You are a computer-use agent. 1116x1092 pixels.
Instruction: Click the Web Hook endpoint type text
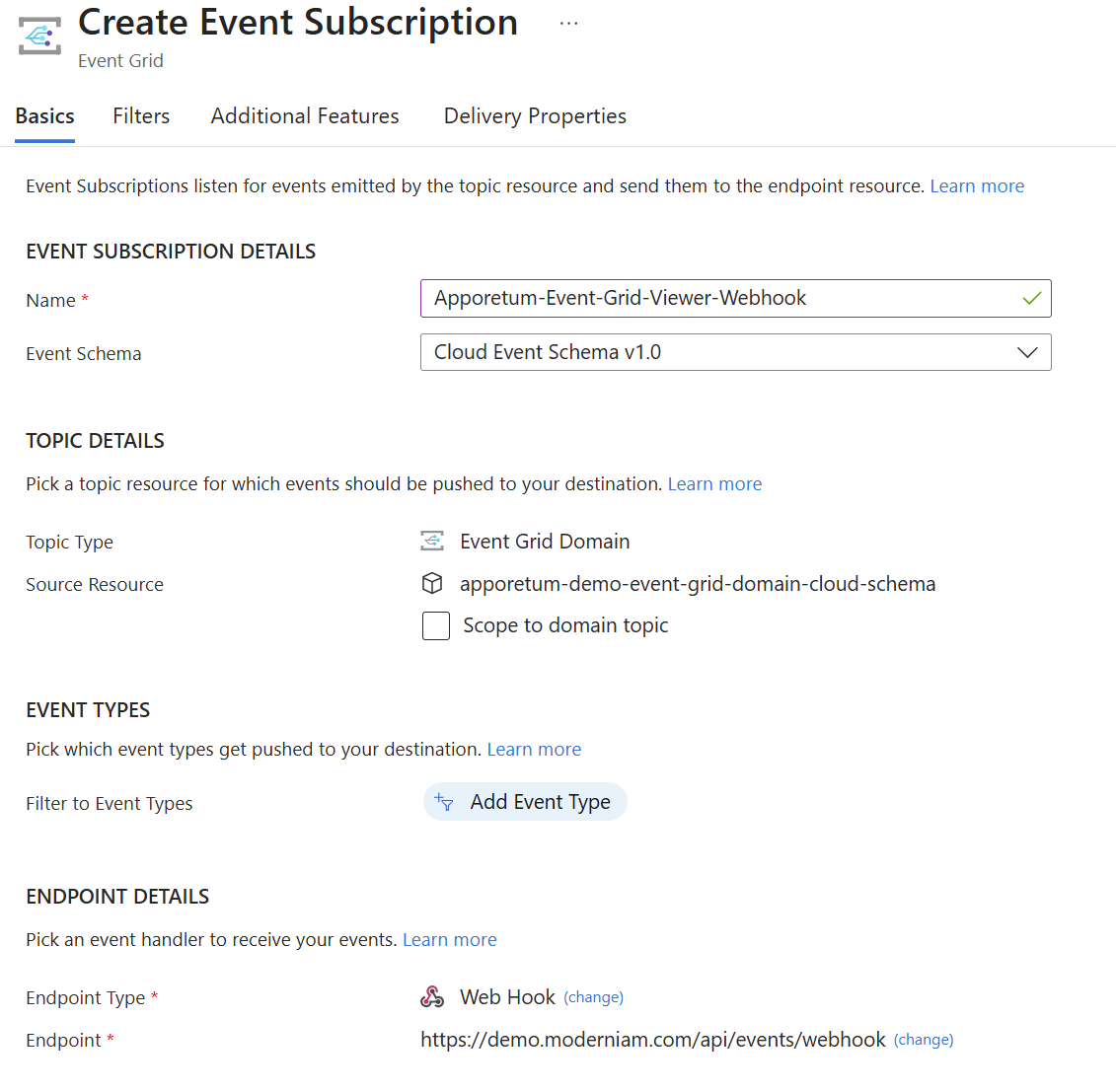tap(507, 997)
